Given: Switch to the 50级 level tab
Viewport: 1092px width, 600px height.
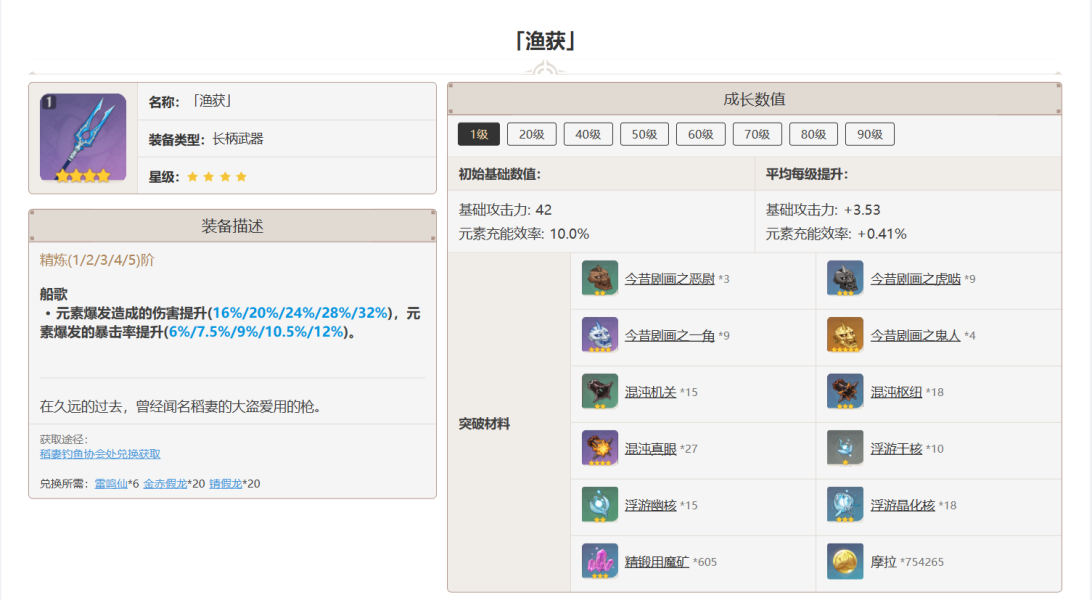Looking at the screenshot, I should (644, 135).
